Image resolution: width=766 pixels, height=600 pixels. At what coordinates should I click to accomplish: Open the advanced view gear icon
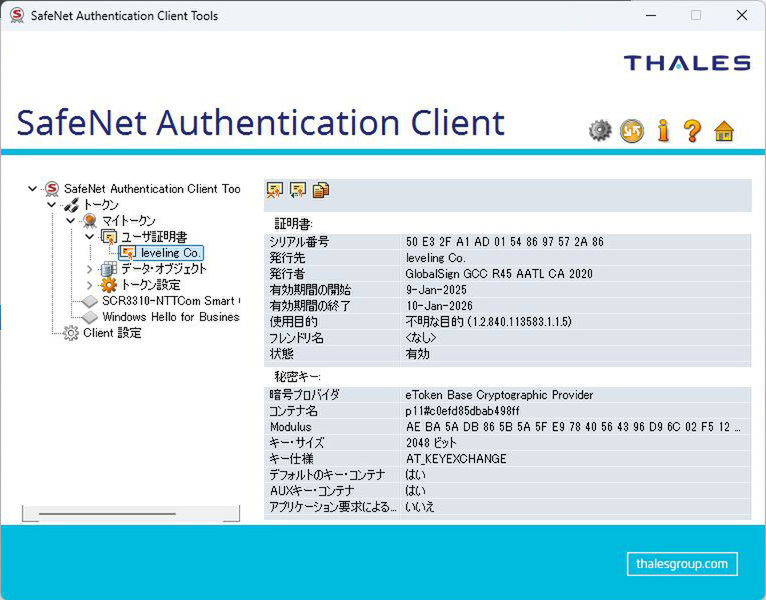click(x=600, y=130)
